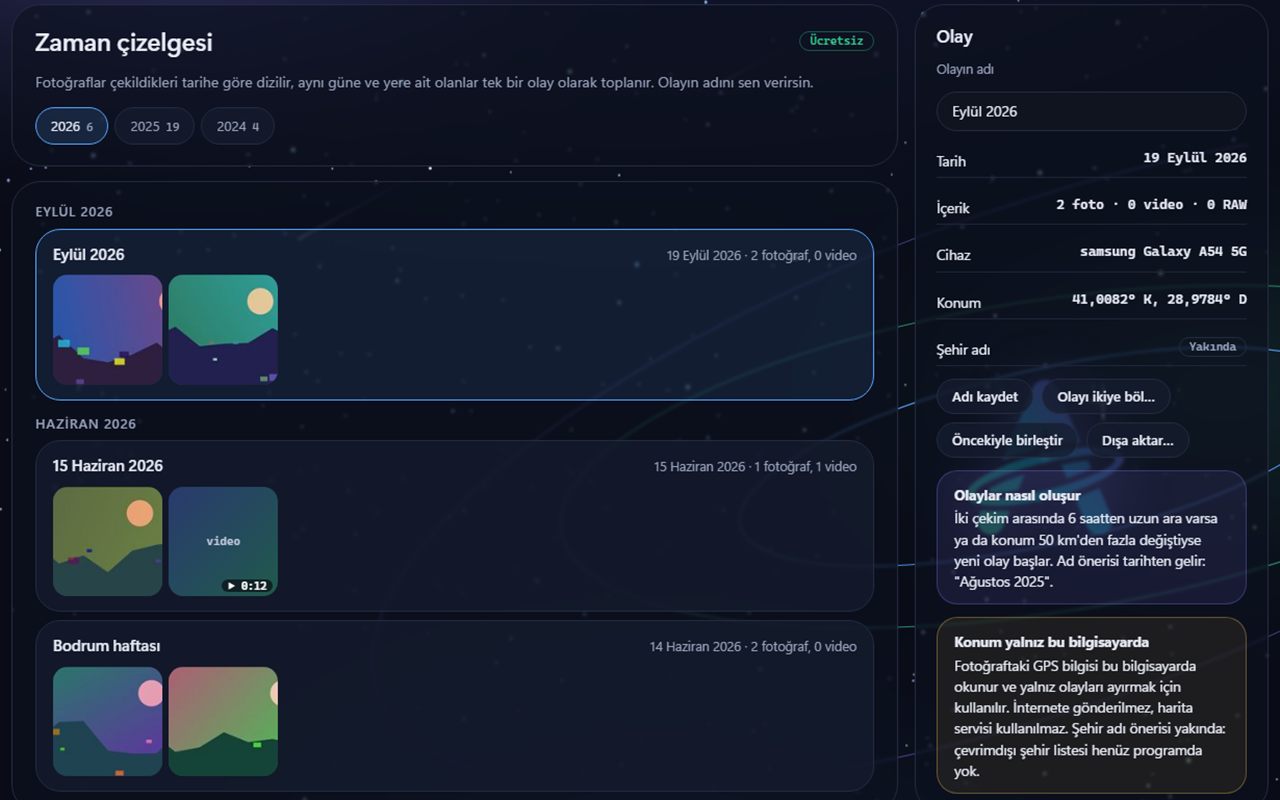Click the samsung Galaxy A54 5G device value
The image size is (1280, 800).
(1163, 252)
